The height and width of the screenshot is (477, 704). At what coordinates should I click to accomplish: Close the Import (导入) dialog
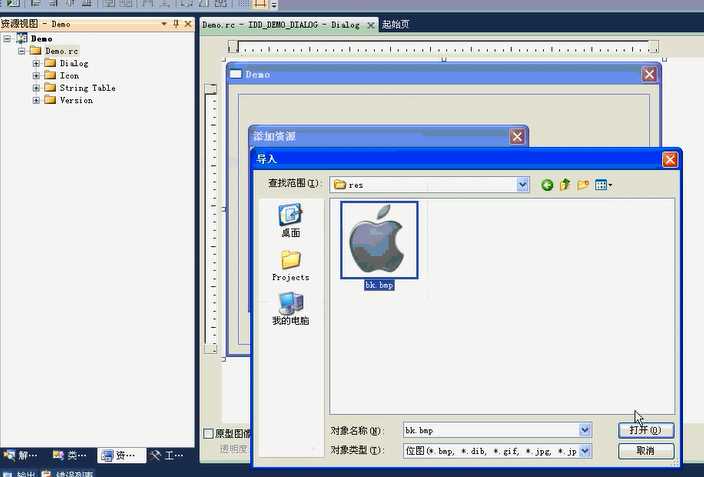[670, 159]
